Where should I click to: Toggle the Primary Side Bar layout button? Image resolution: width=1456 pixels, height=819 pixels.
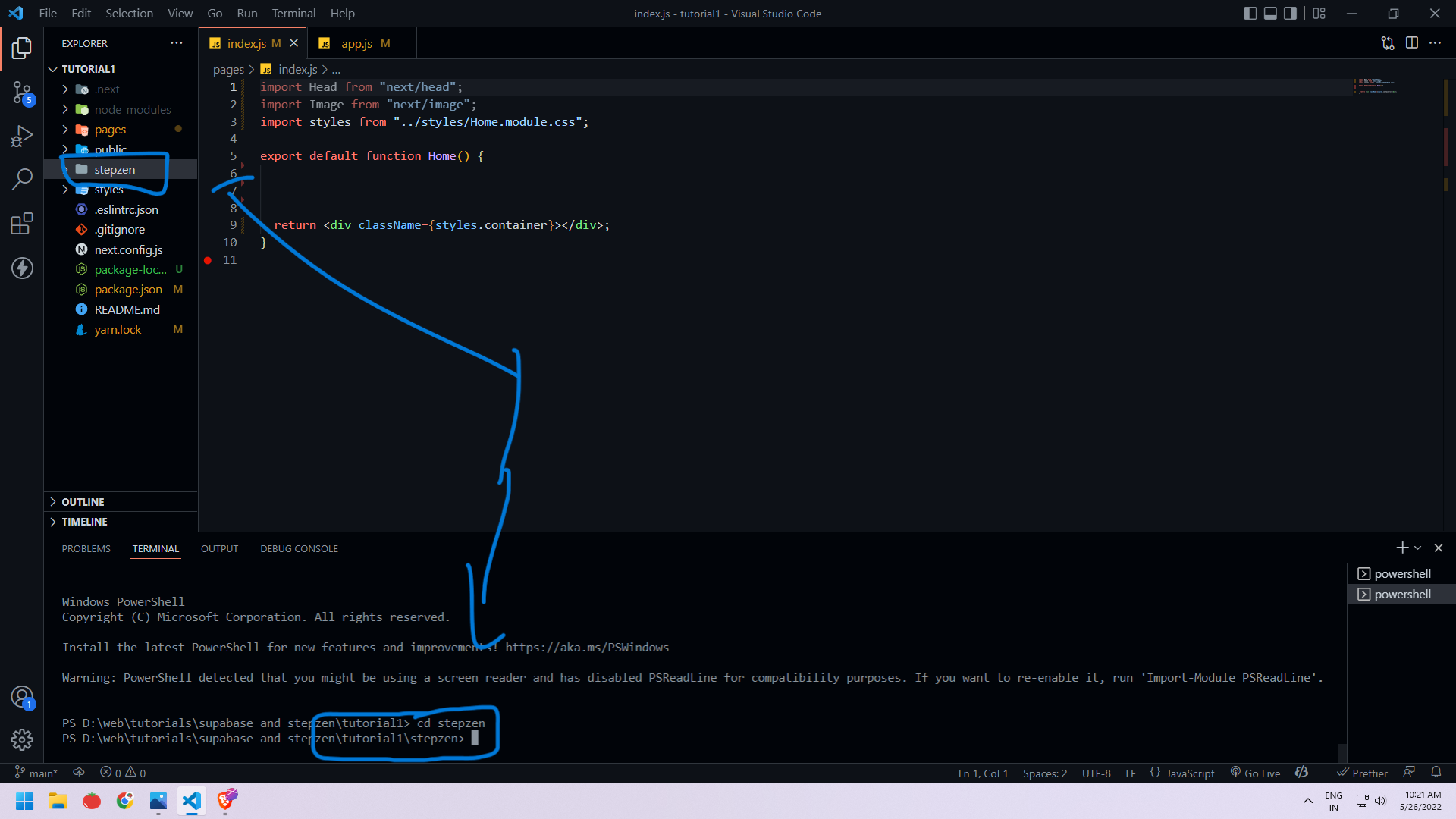(1250, 14)
